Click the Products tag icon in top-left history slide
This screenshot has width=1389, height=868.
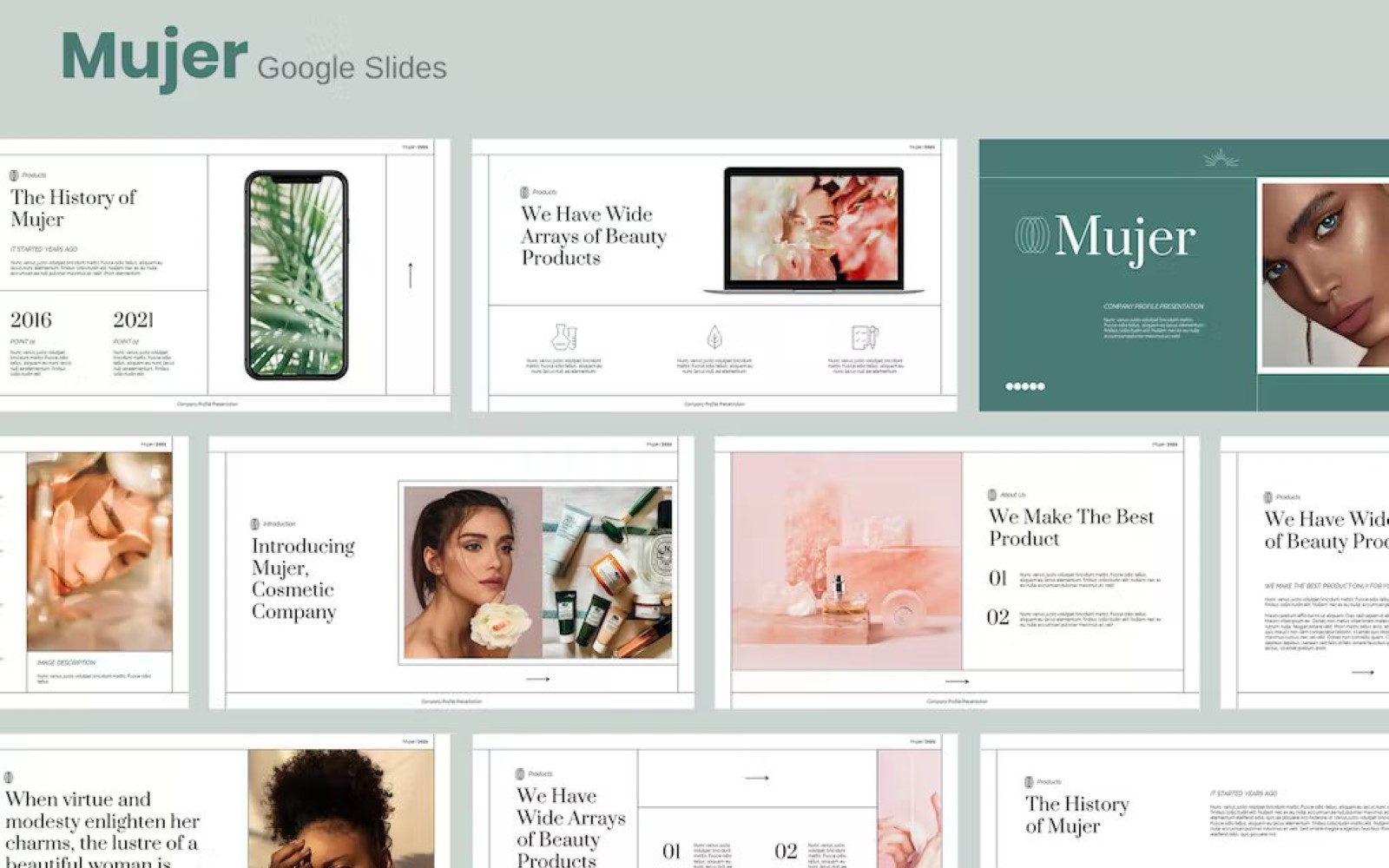(x=14, y=175)
